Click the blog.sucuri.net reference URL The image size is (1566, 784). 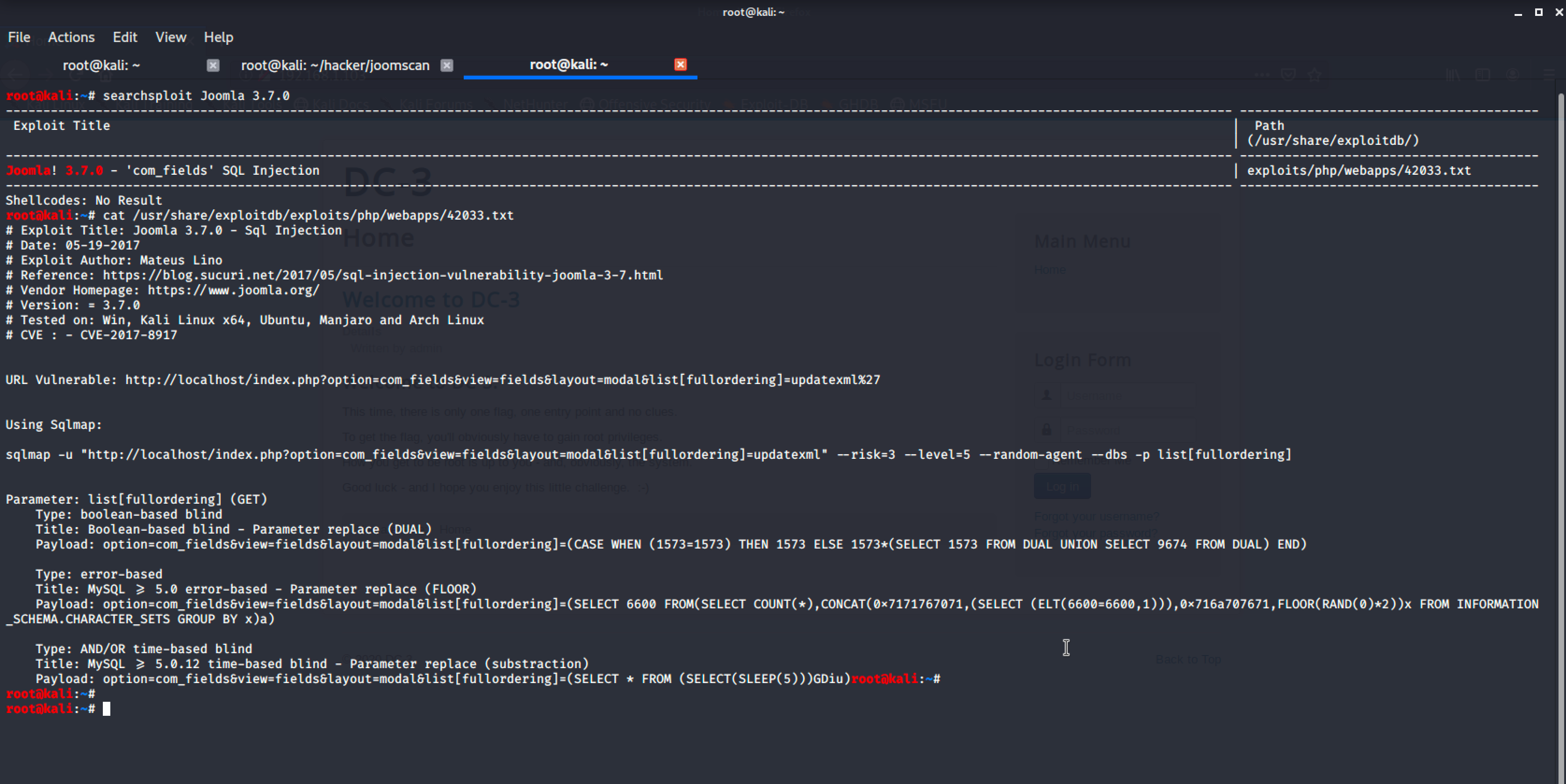coord(382,275)
